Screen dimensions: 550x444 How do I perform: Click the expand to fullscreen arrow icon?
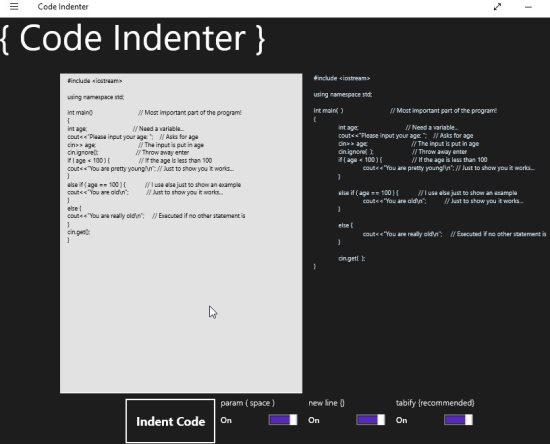(497, 7)
